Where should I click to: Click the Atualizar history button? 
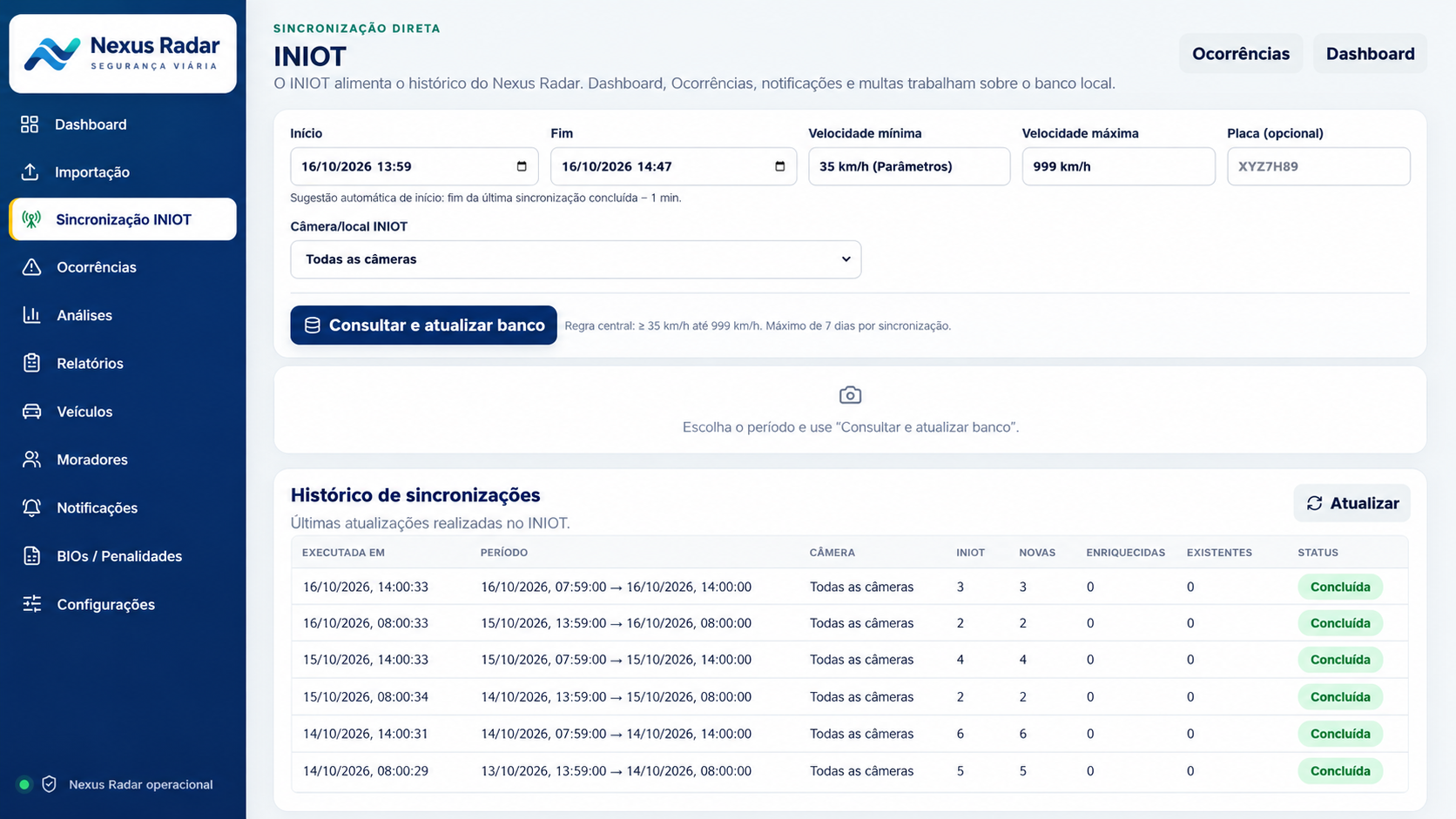click(1352, 503)
